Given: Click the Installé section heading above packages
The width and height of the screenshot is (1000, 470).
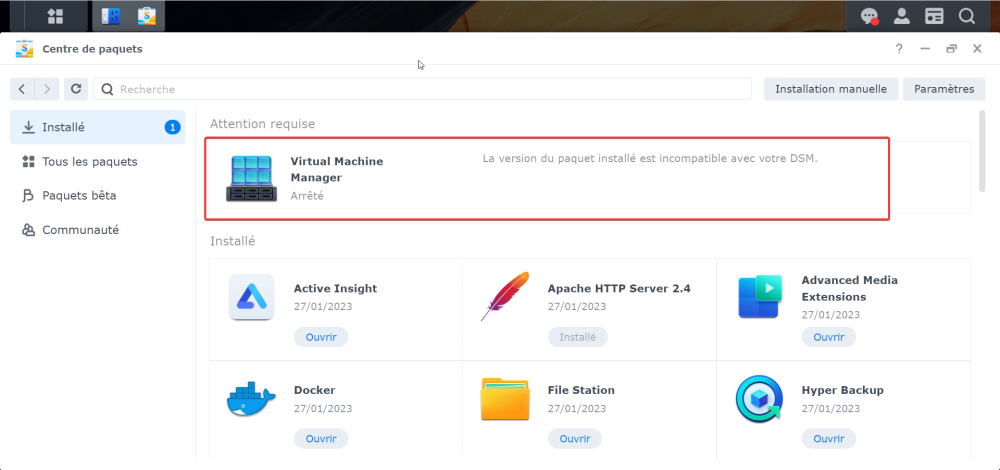Looking at the screenshot, I should point(232,241).
